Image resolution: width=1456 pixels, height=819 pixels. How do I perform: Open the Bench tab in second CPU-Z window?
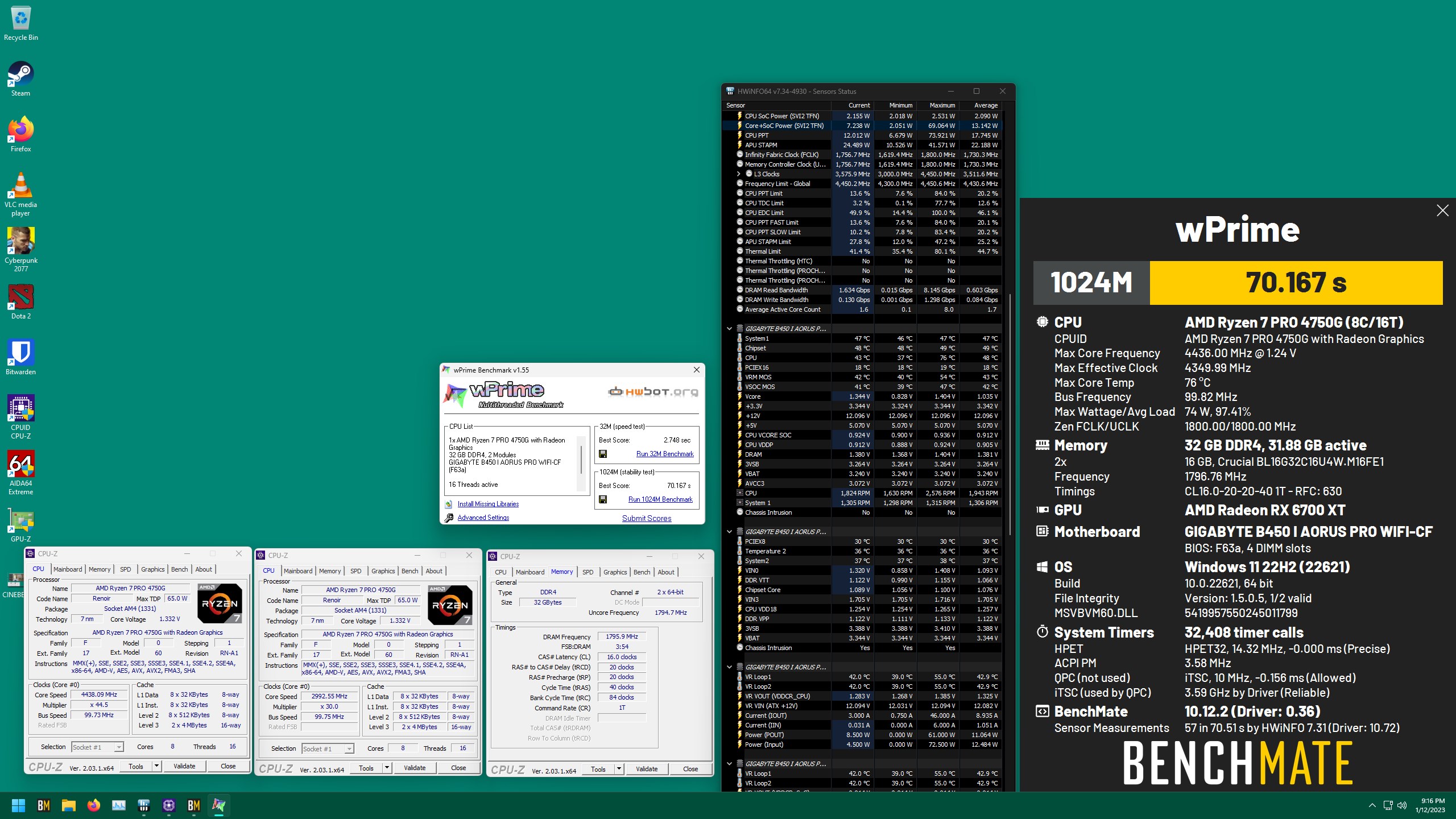tap(409, 571)
